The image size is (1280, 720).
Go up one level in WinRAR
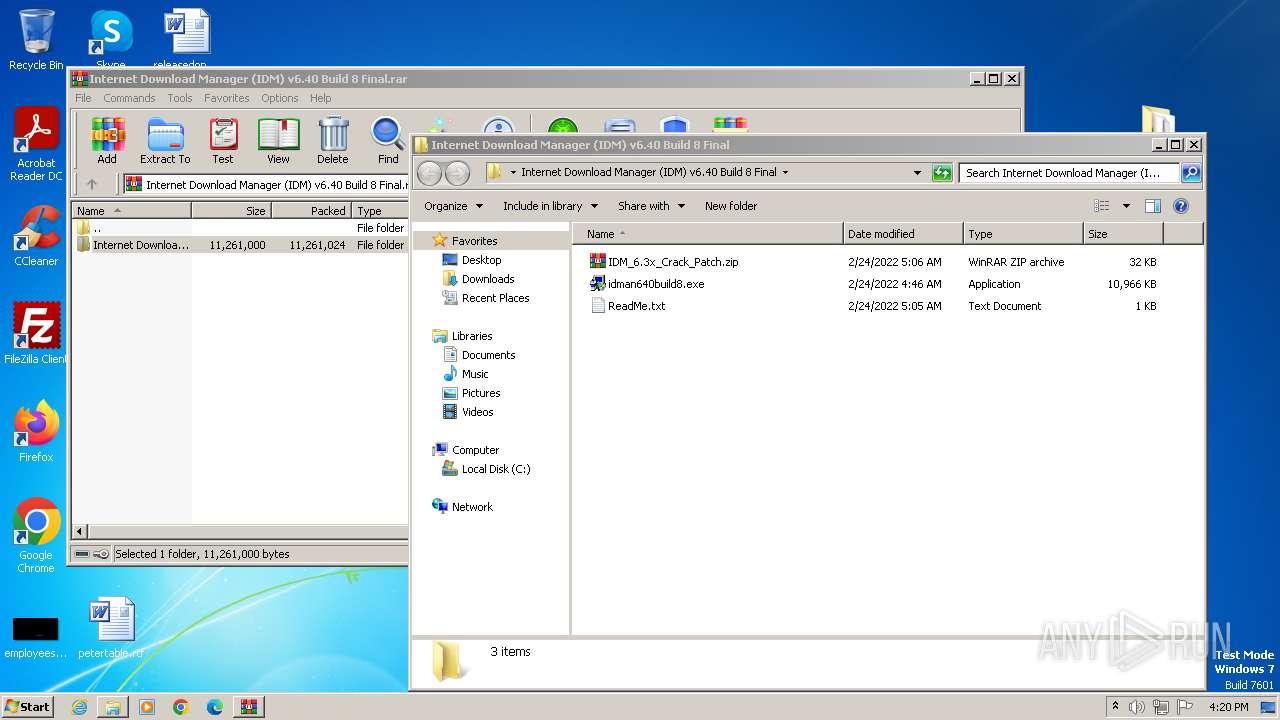[92, 184]
